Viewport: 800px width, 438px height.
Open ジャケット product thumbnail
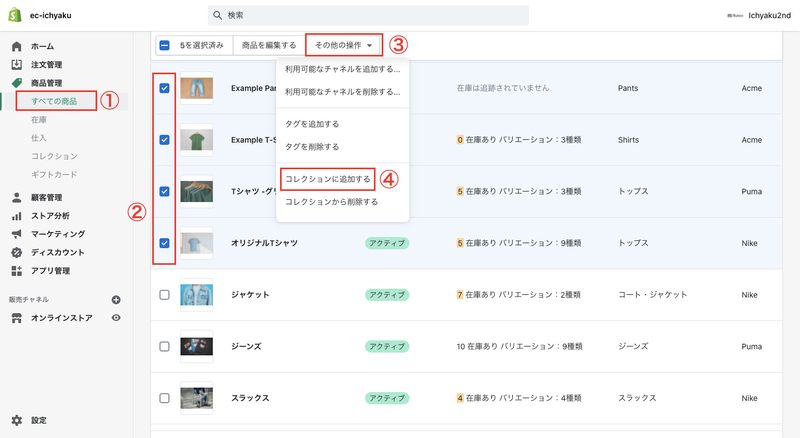click(196, 295)
